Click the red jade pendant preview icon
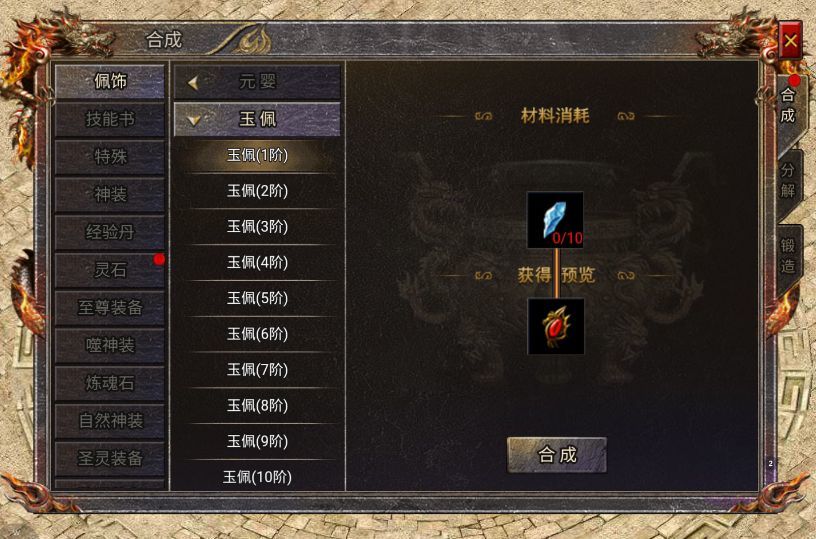The width and height of the screenshot is (816, 539). 556,327
